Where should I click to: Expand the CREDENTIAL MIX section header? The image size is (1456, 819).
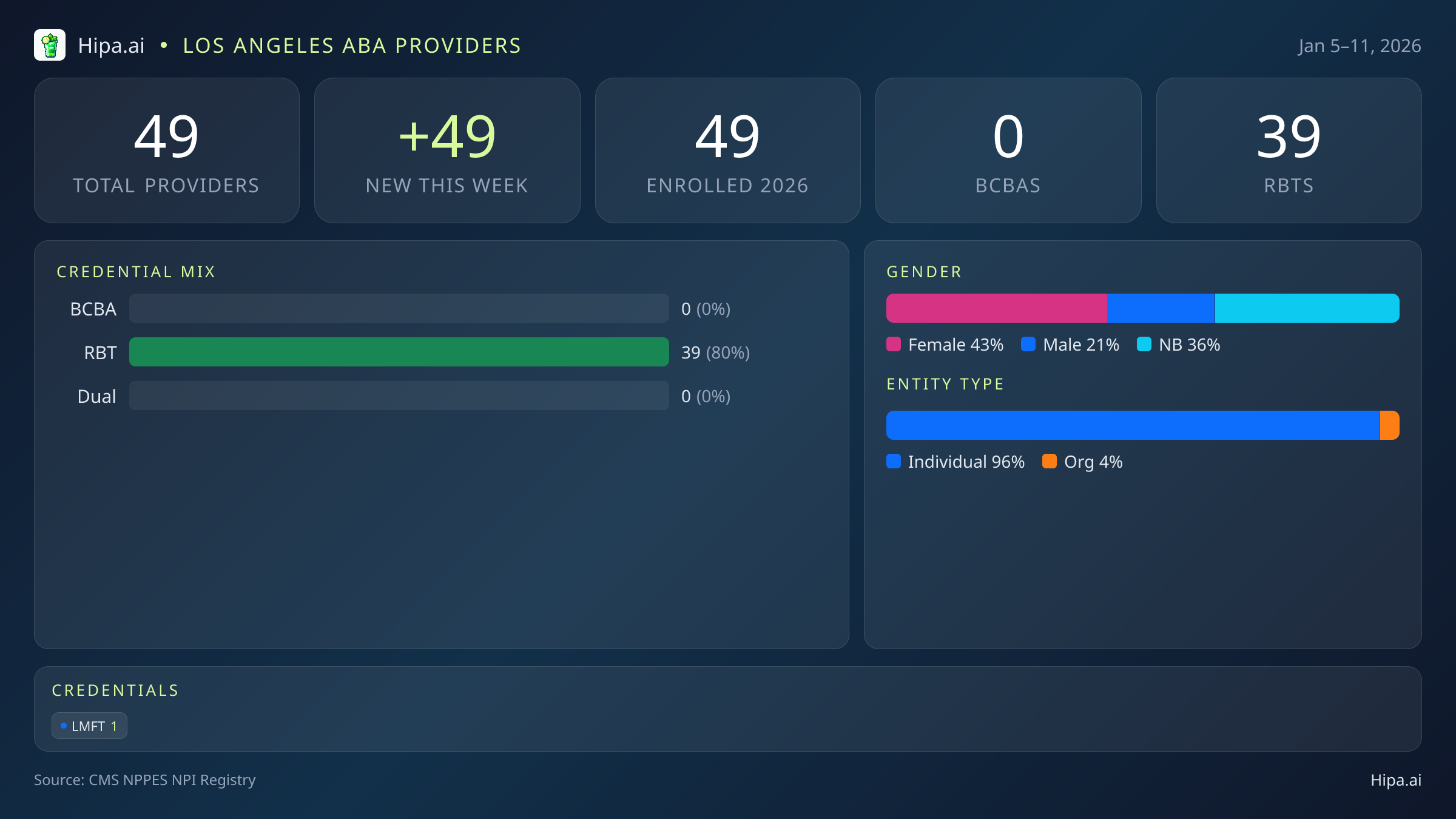click(x=136, y=272)
